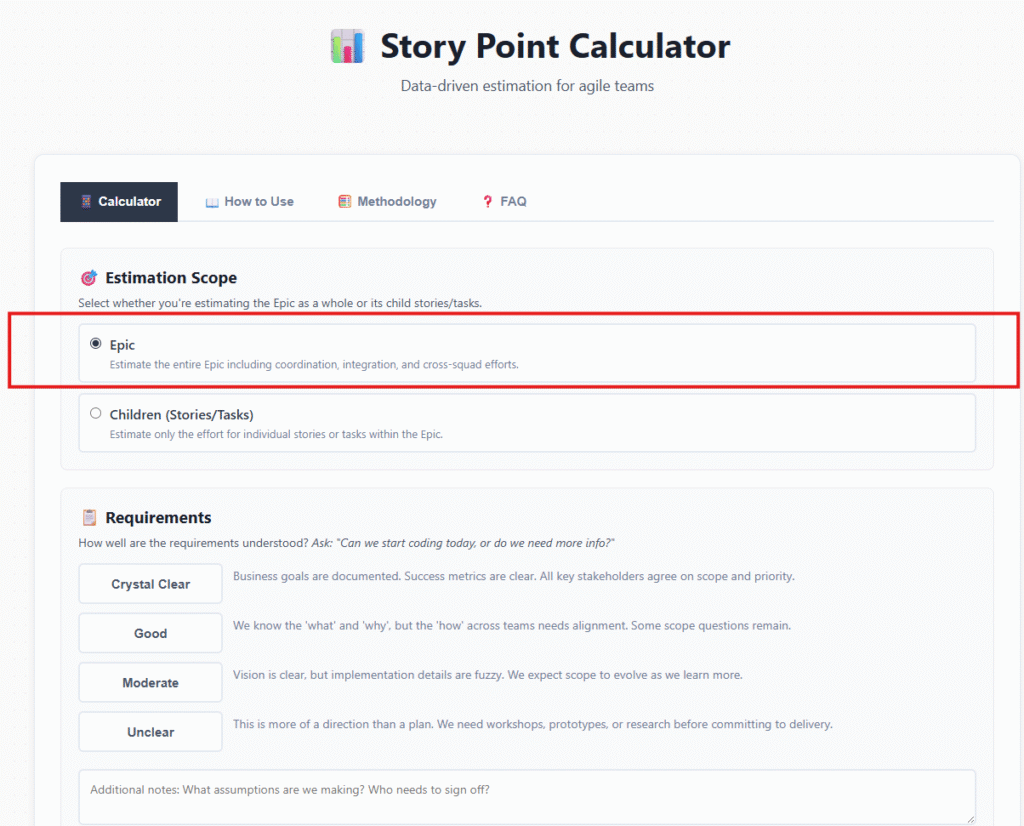Select the Children (Stories/Tasks) radio button
The width and height of the screenshot is (1024, 826).
coord(96,413)
